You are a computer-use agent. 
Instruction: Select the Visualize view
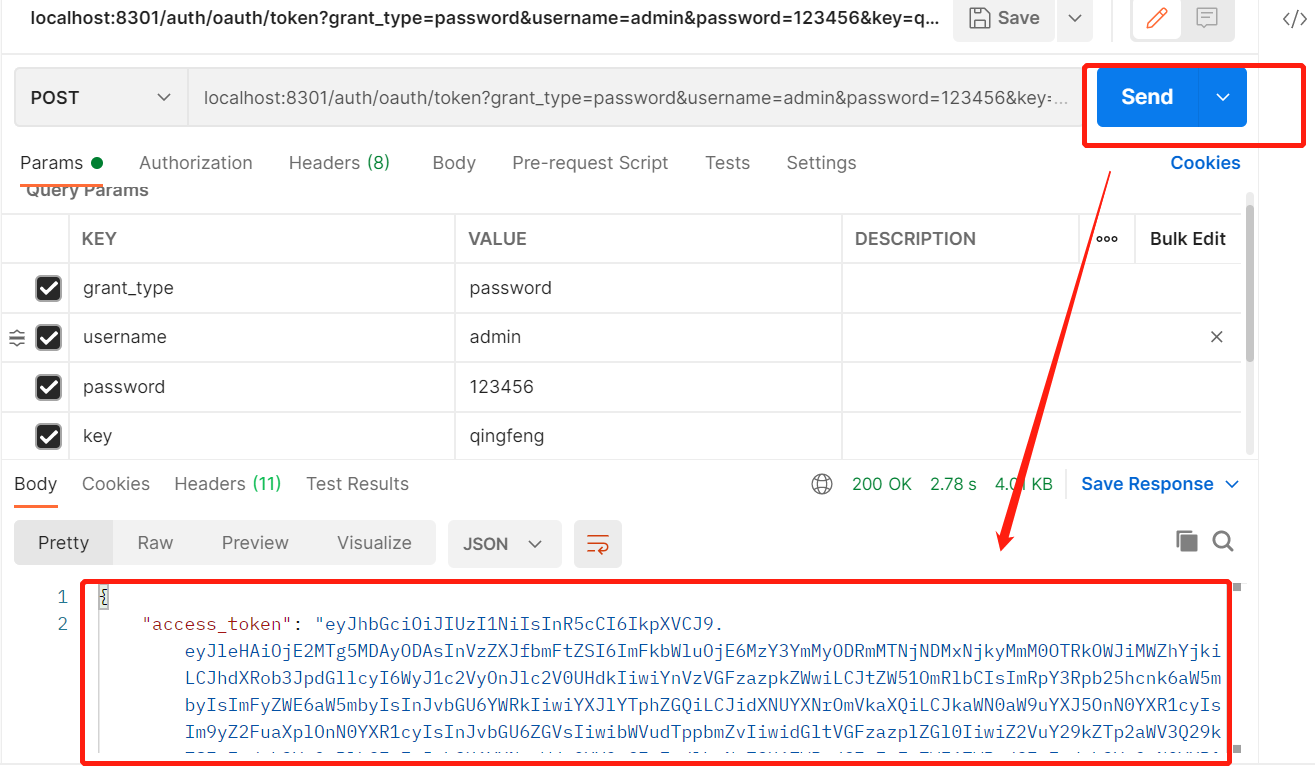point(374,543)
